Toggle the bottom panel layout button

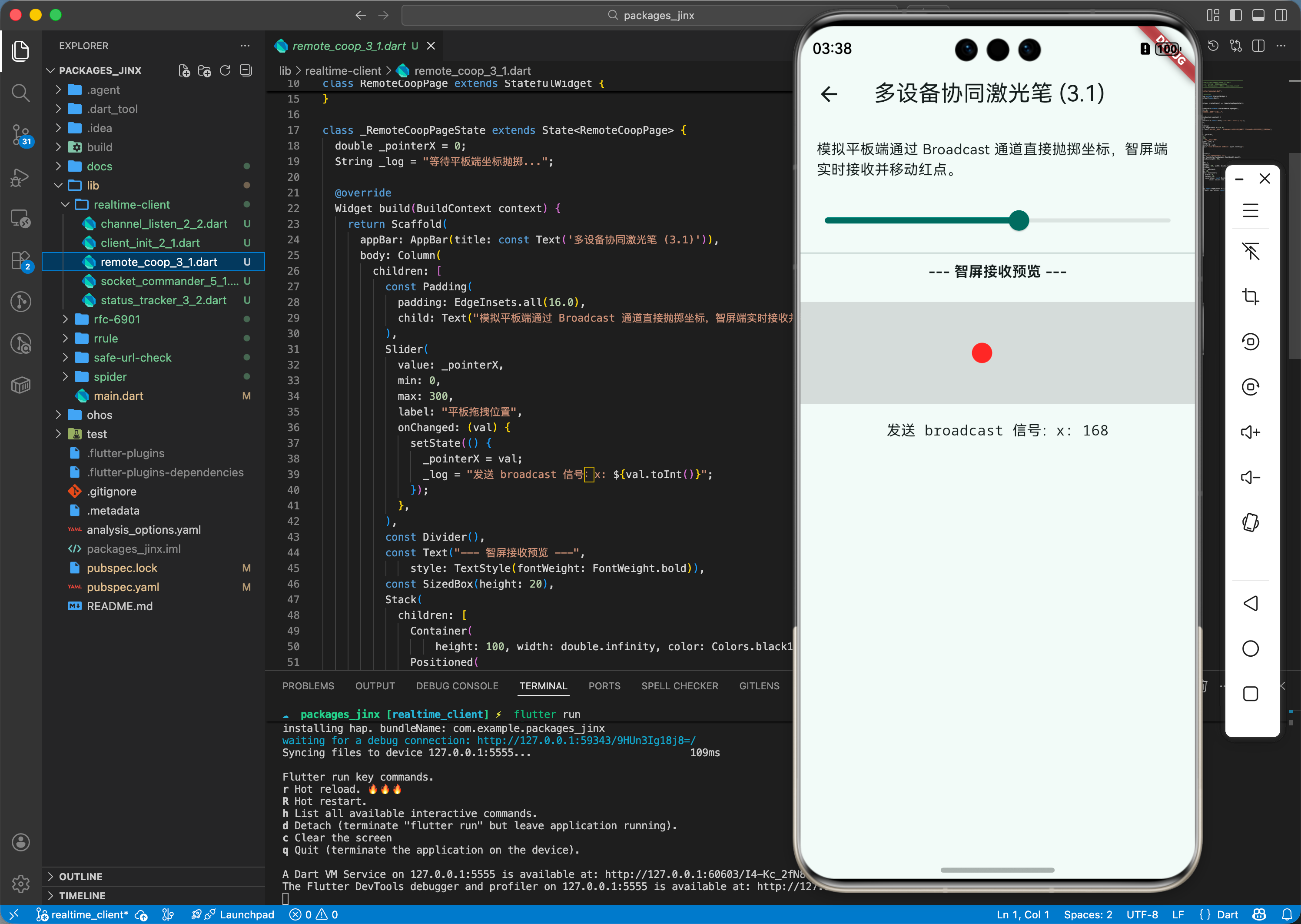click(x=1258, y=15)
